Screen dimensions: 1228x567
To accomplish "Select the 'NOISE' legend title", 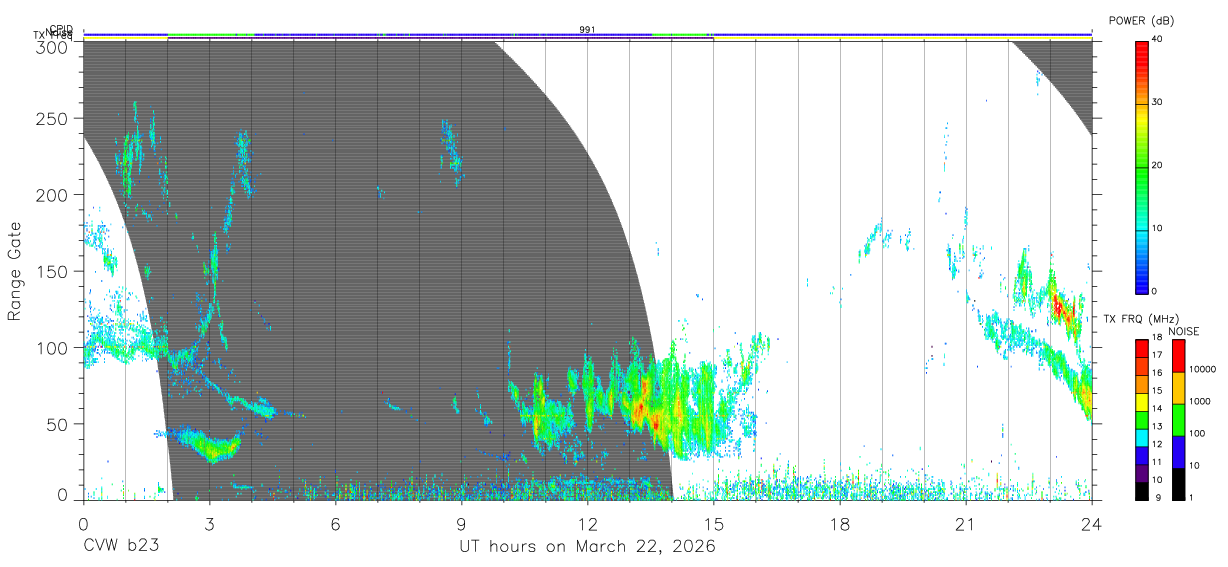I will click(x=1183, y=331).
